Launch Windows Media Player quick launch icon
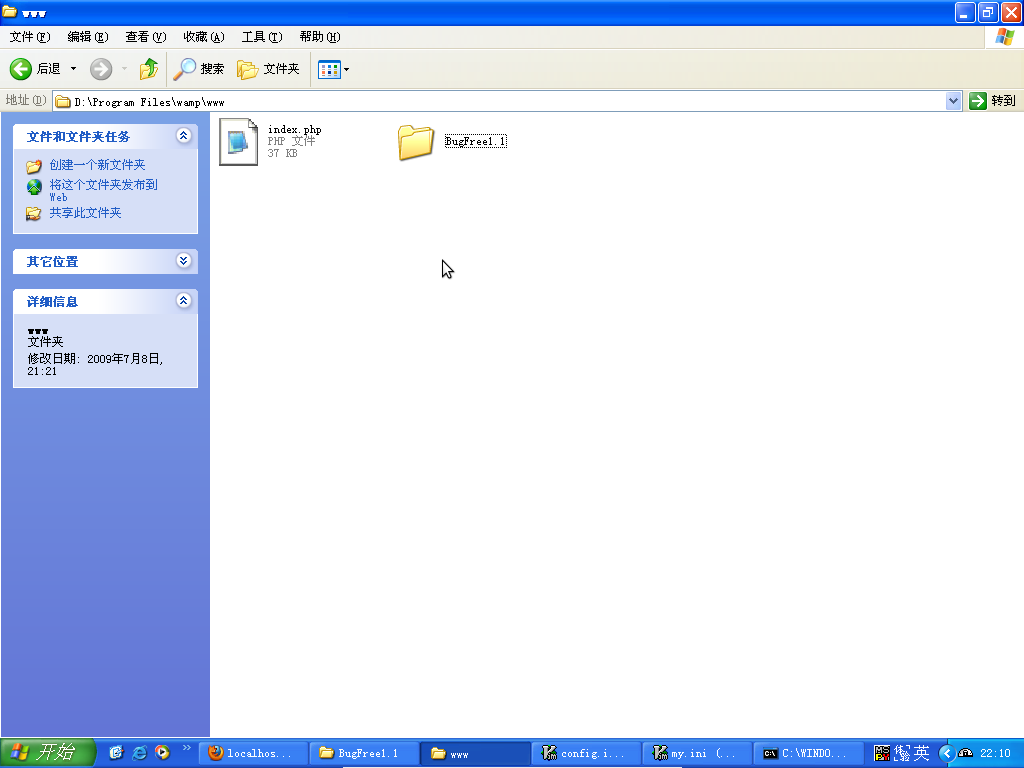 [x=162, y=753]
